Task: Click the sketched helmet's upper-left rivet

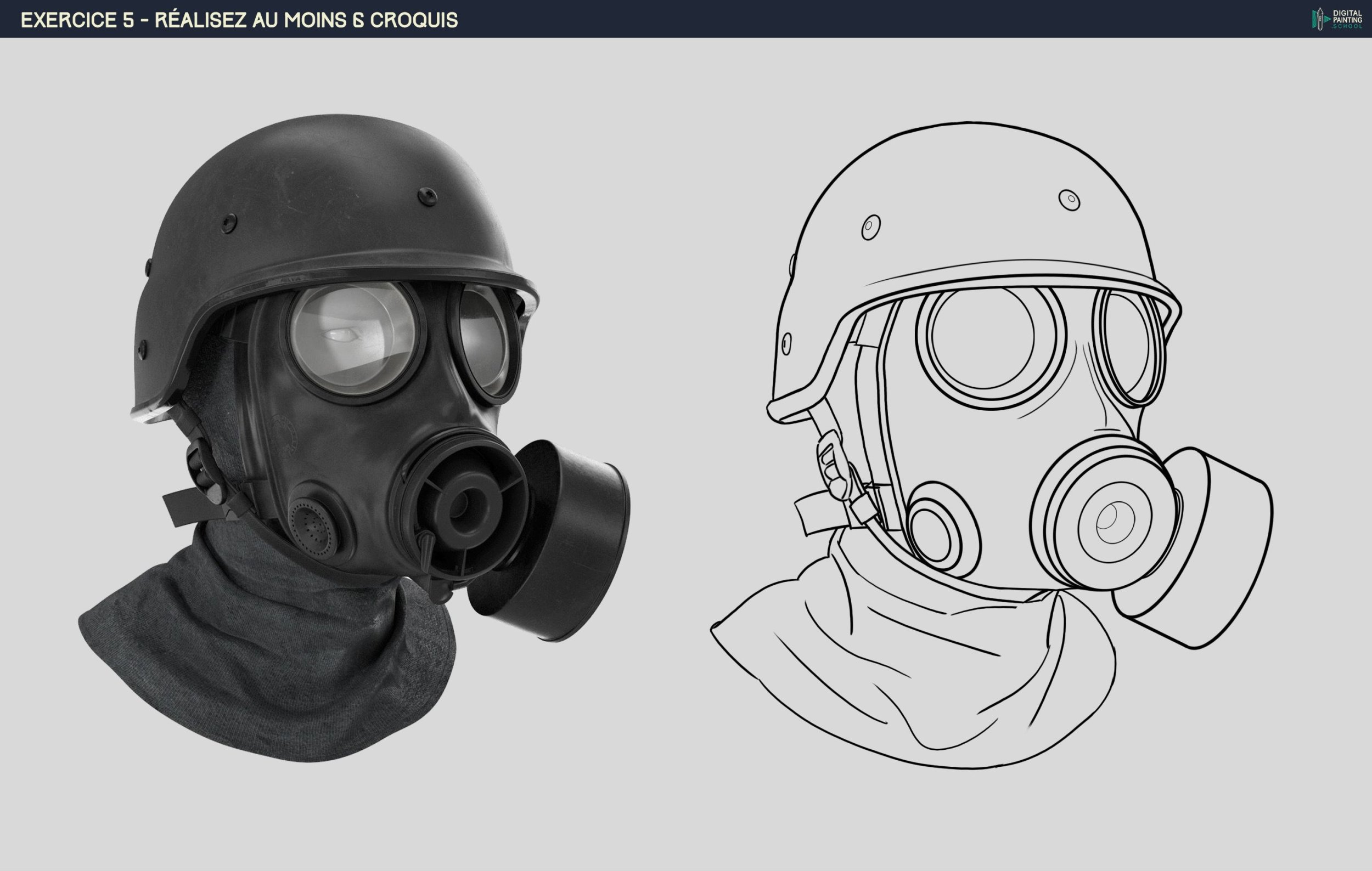Action: 870,227
